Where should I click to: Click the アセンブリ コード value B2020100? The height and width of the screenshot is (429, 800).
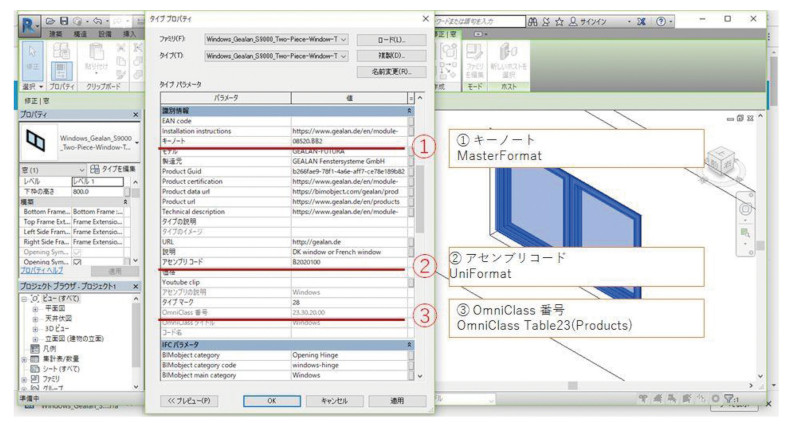[349, 262]
